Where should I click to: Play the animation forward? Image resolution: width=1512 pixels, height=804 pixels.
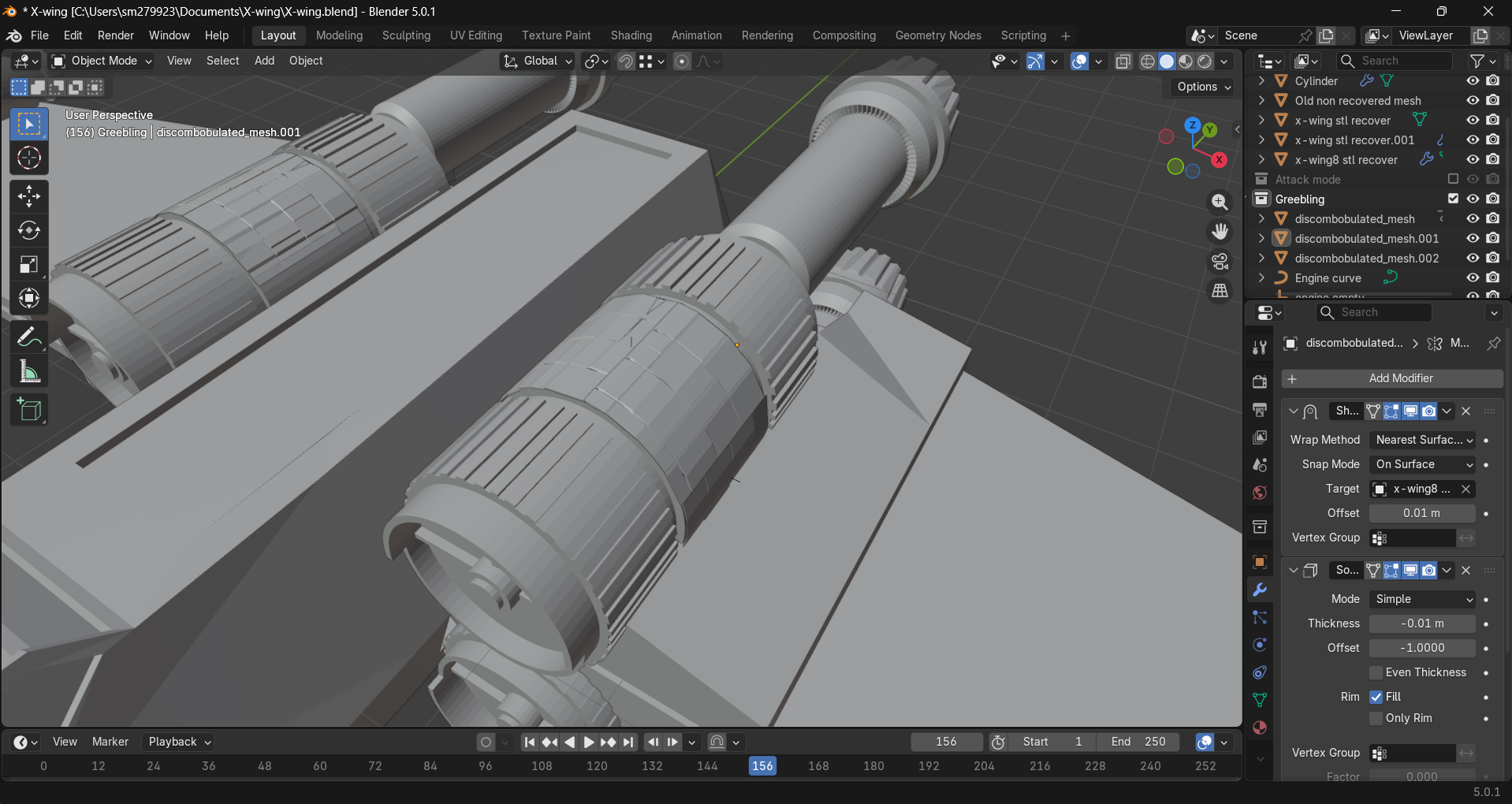(589, 742)
